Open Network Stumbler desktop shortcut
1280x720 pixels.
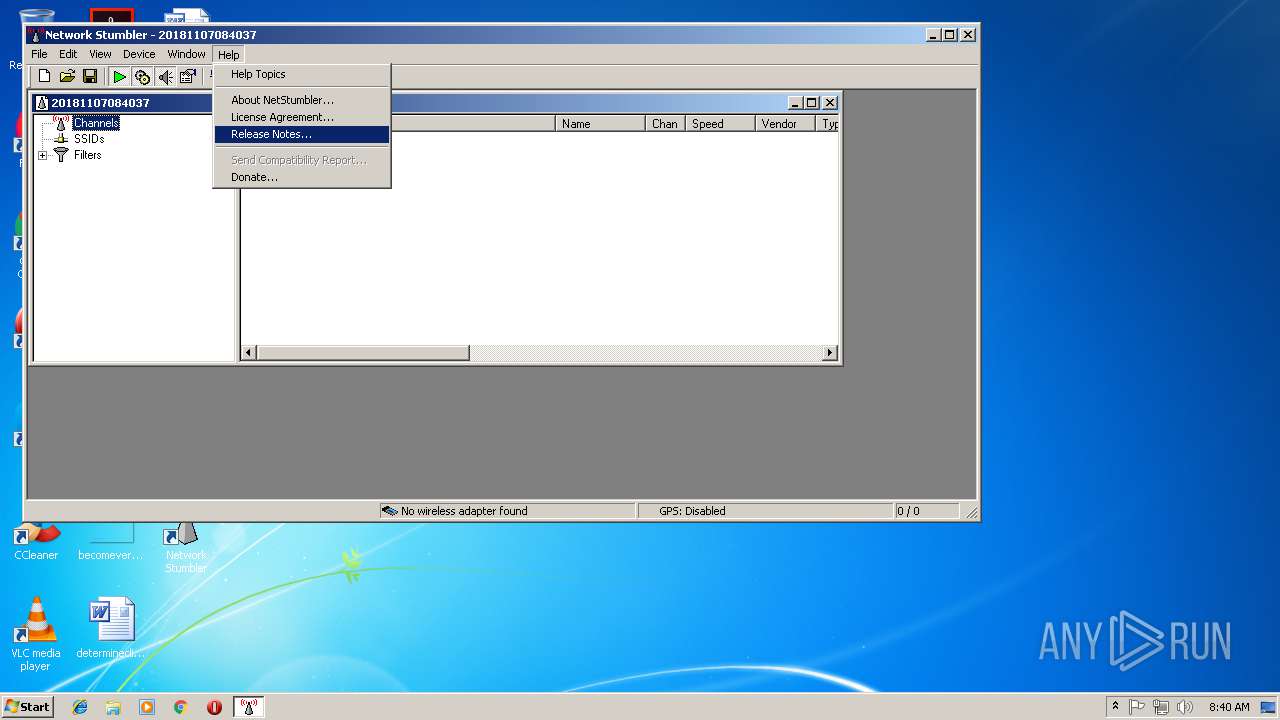(x=186, y=548)
